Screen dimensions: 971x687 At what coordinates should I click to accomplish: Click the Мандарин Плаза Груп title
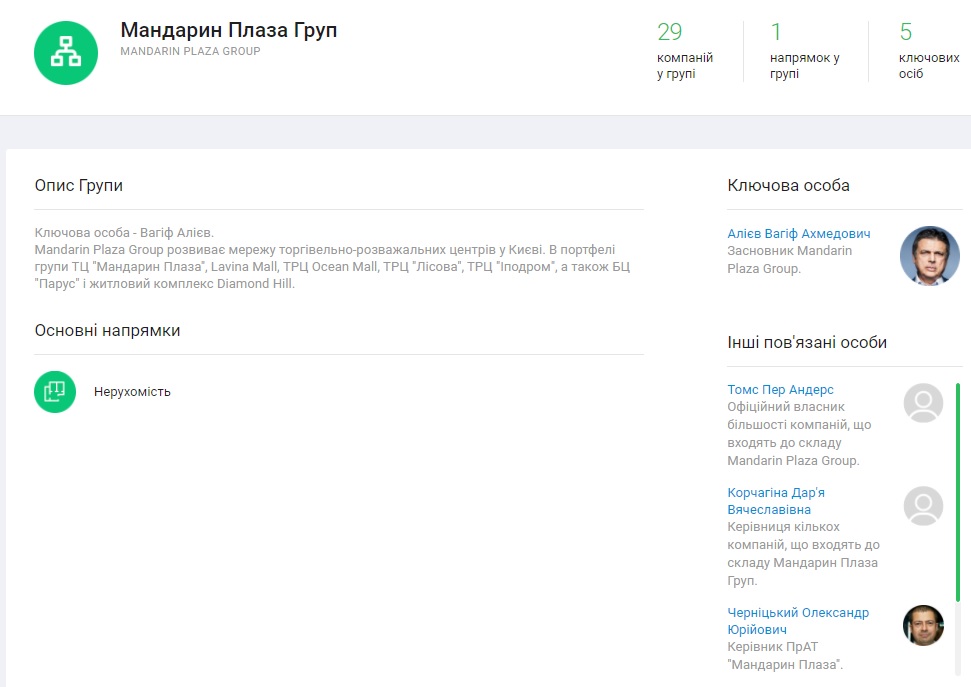[x=229, y=30]
